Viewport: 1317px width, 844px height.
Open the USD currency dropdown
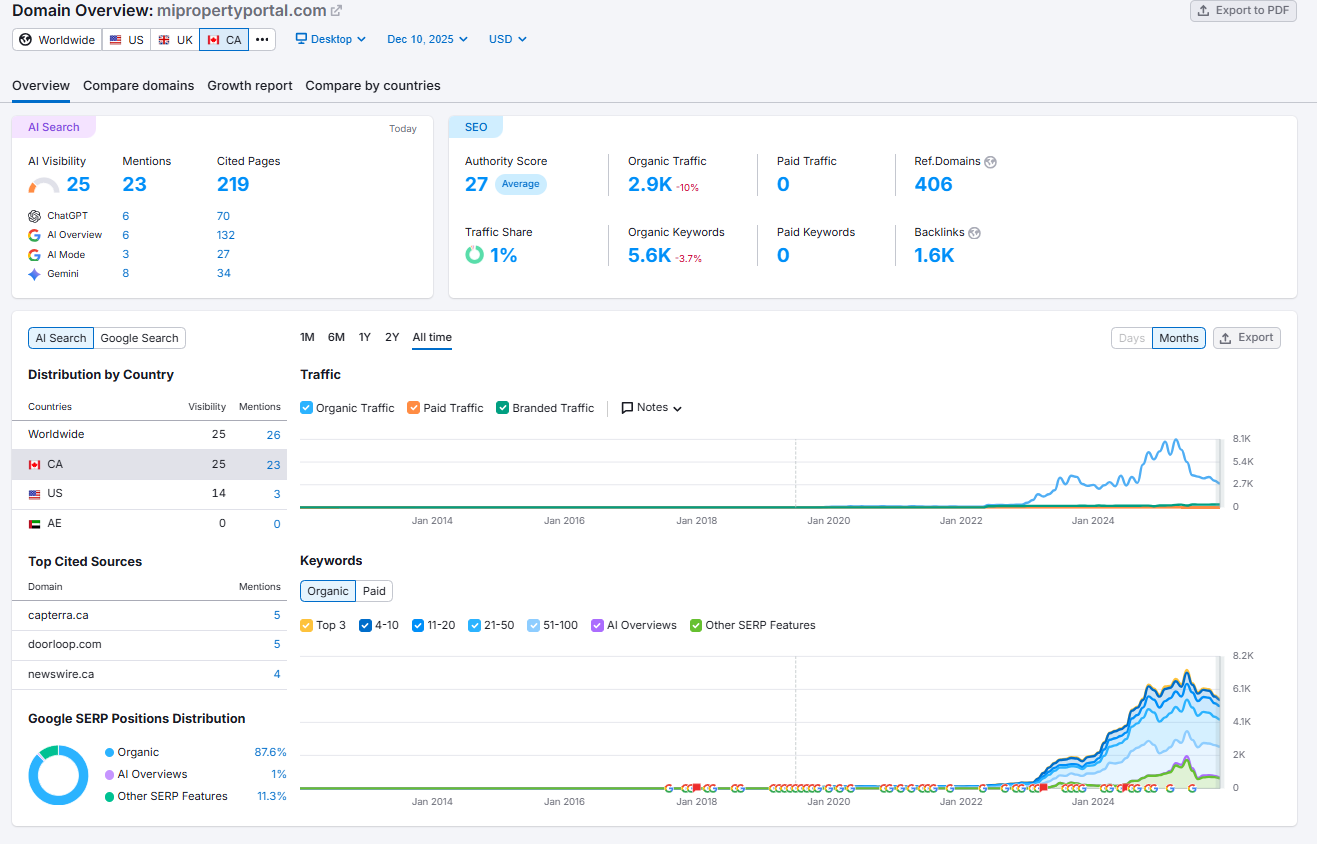[506, 39]
